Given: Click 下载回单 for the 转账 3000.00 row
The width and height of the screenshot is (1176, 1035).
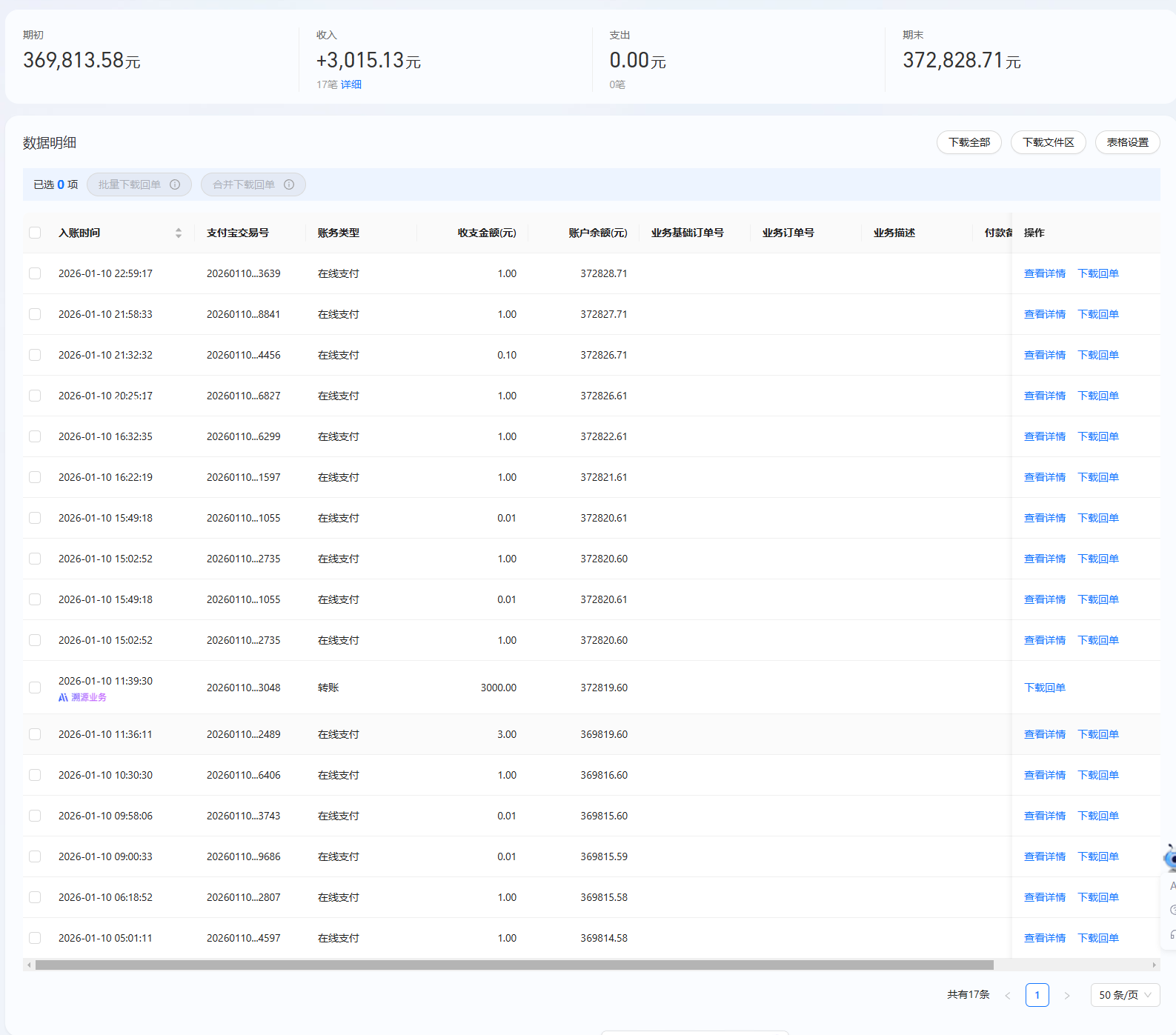Looking at the screenshot, I should pos(1044,688).
